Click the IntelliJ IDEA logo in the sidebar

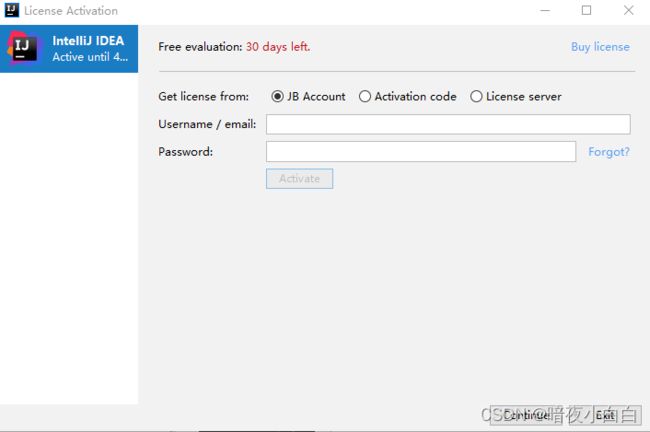pos(23,48)
